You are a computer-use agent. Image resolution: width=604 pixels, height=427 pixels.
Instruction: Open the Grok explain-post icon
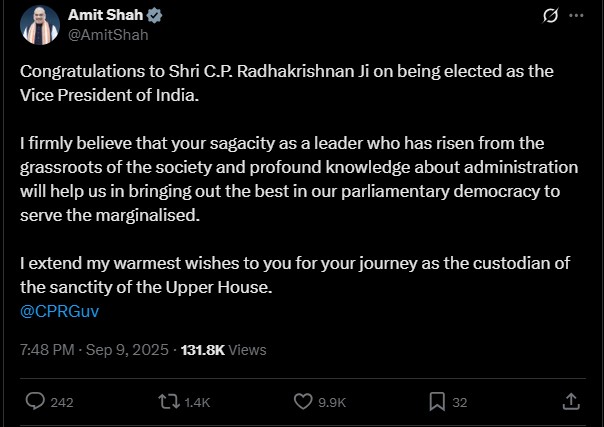click(548, 17)
